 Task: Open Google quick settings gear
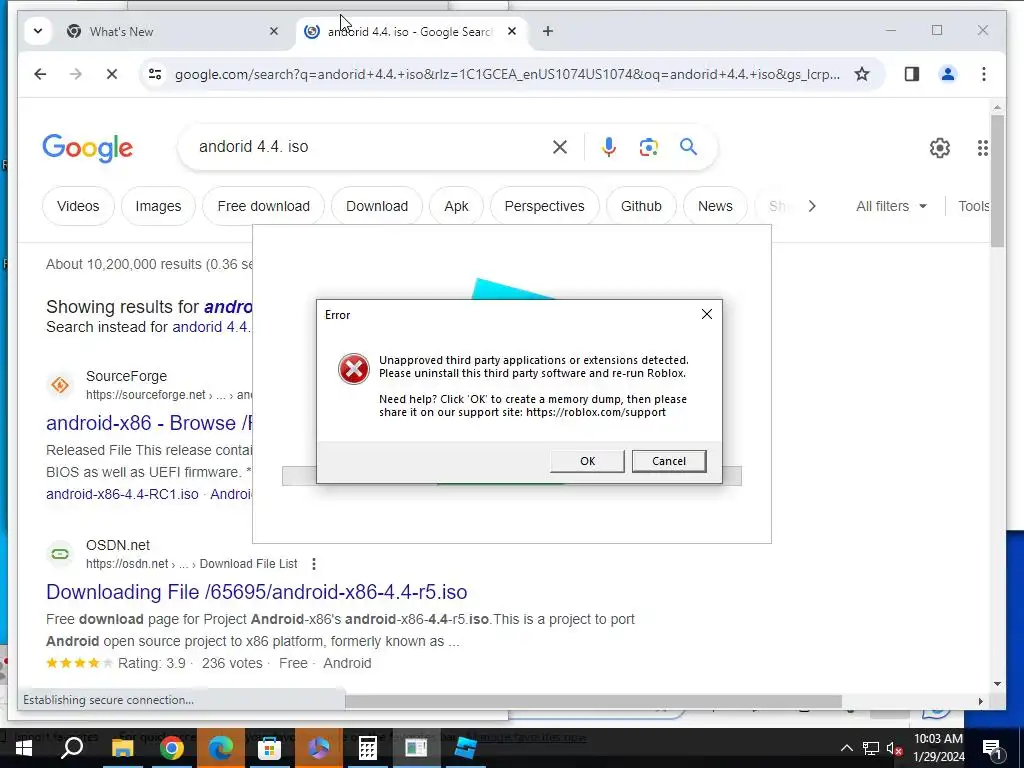pyautogui.click(x=940, y=148)
